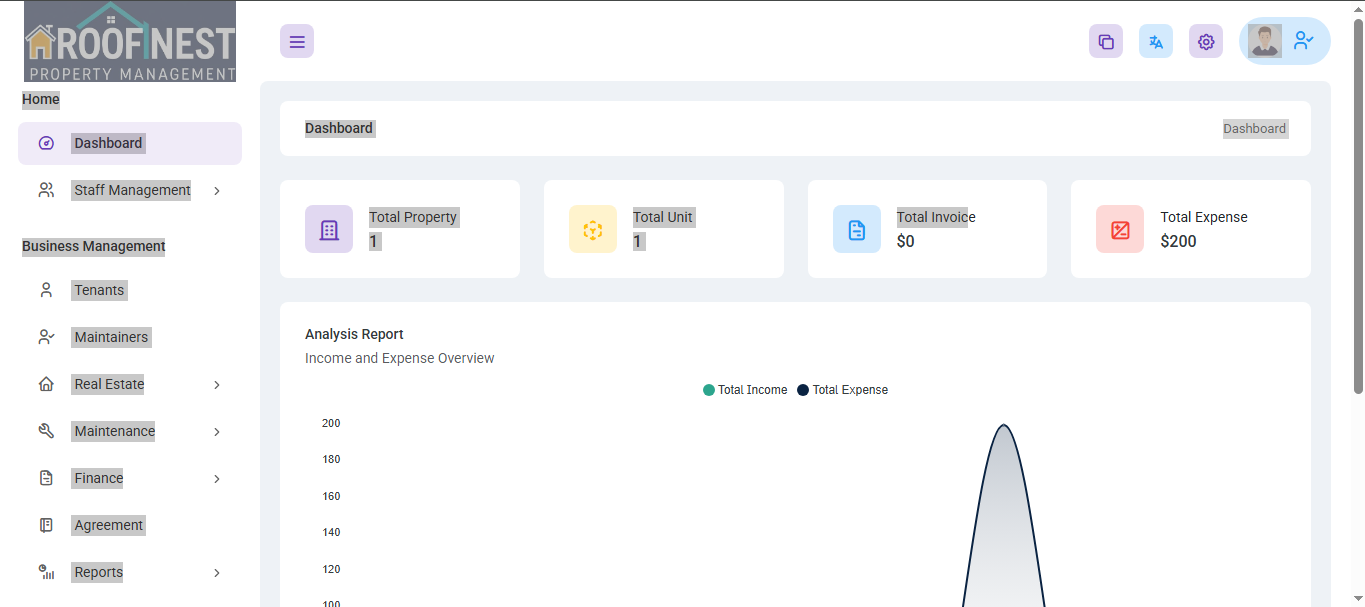Click the copy/duplicate icon in top bar
Image resolution: width=1365 pixels, height=607 pixels.
(x=1106, y=41)
